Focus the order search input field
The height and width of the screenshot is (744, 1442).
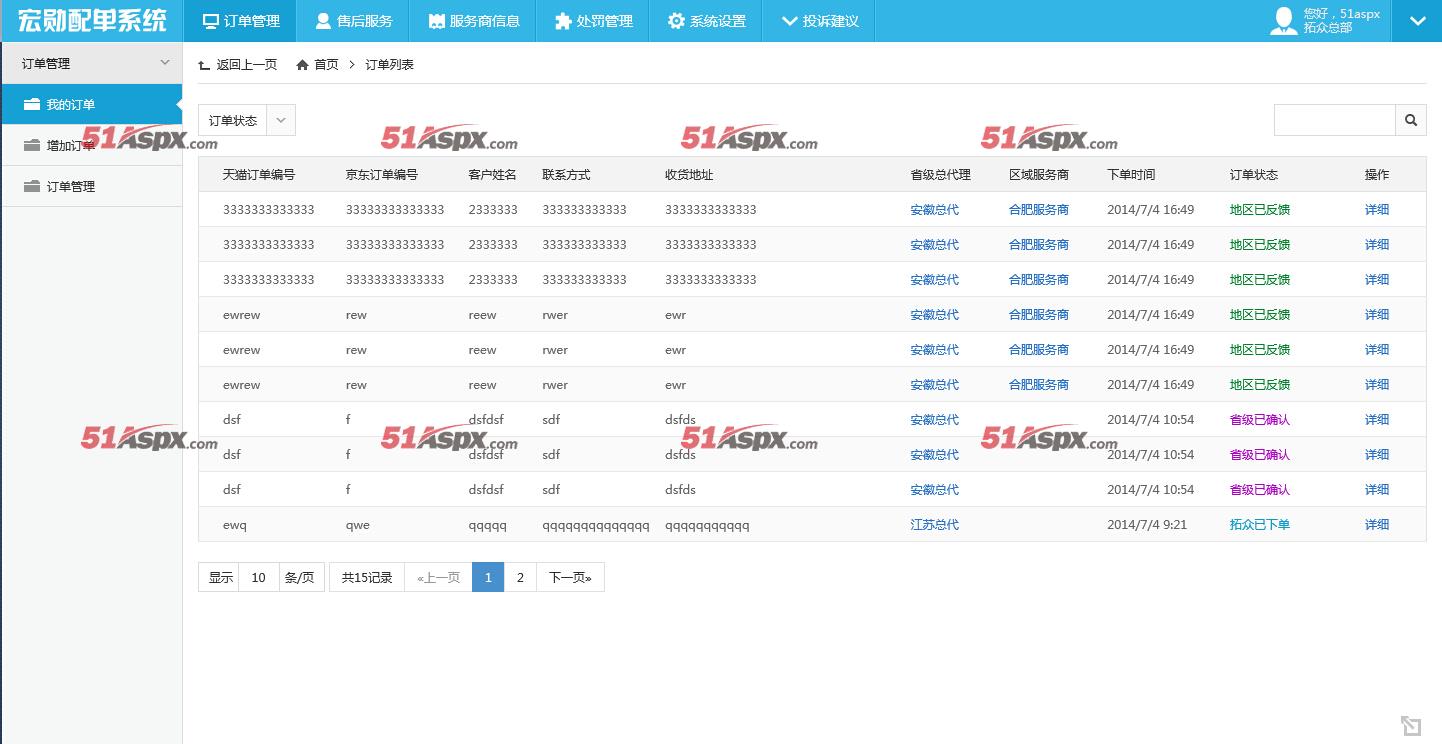(1335, 120)
